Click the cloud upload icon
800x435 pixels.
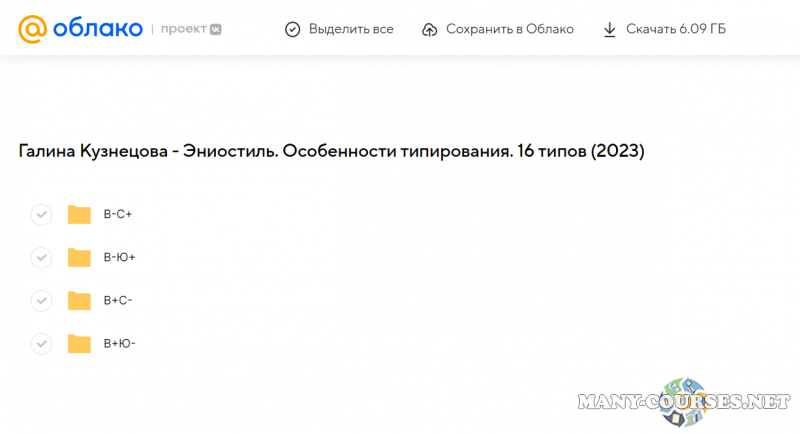pos(429,30)
